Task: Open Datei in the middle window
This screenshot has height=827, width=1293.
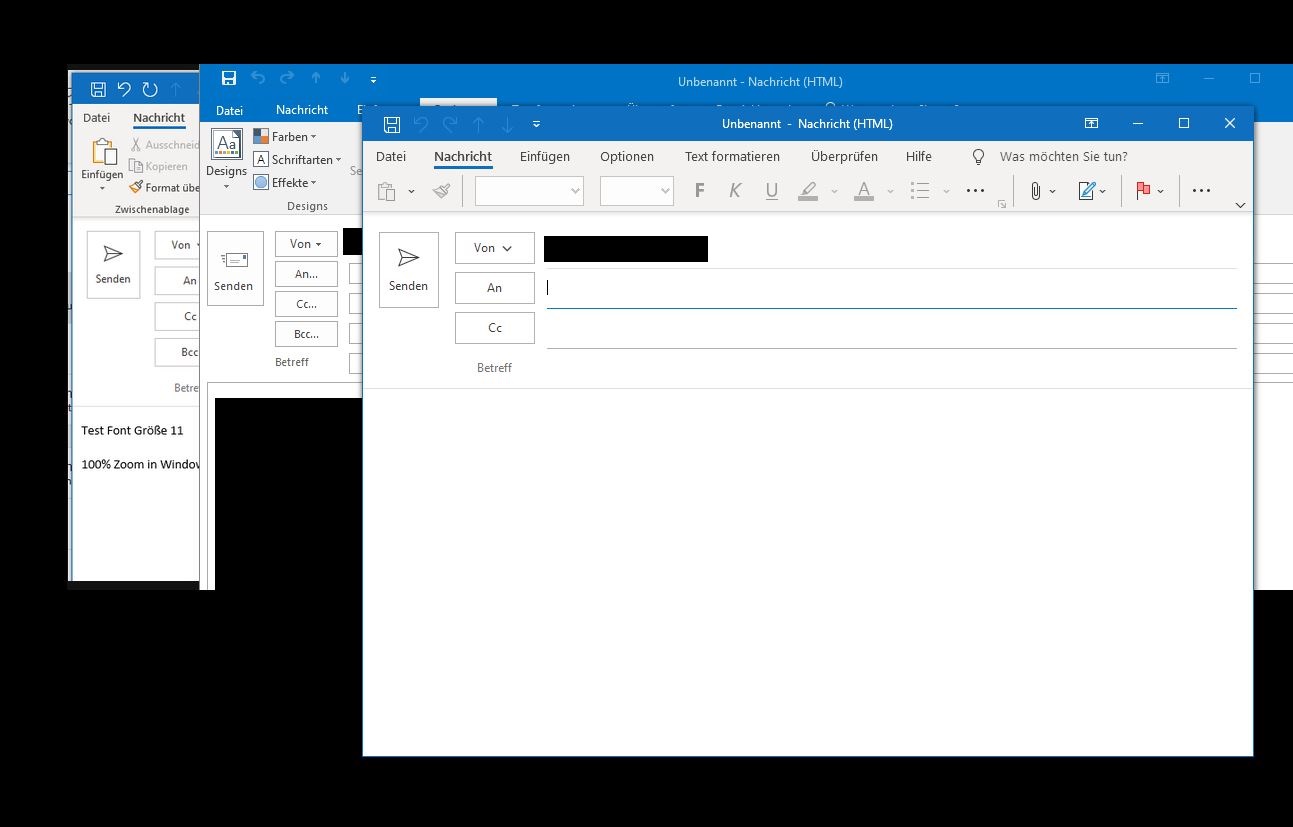Action: pyautogui.click(x=229, y=110)
